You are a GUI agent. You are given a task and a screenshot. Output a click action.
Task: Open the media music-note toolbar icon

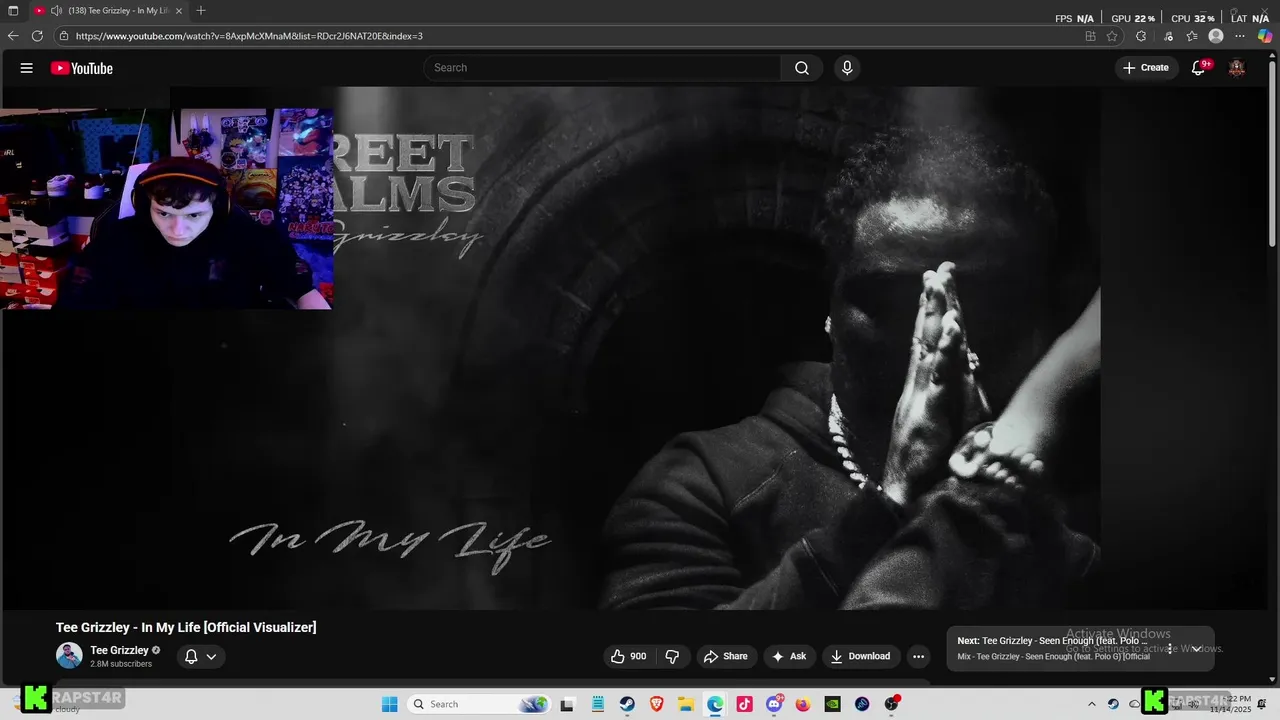point(1168,36)
